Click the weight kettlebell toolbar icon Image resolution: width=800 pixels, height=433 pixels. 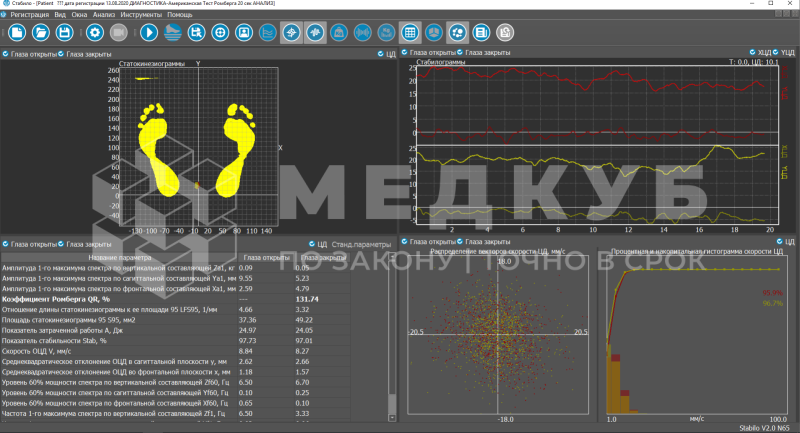coord(339,33)
